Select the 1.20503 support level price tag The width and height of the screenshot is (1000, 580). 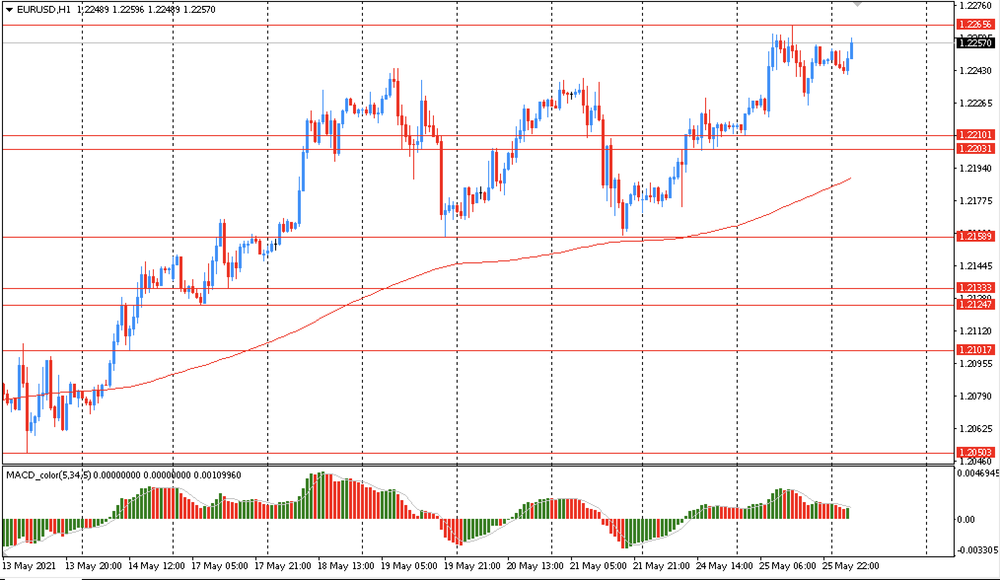(976, 453)
